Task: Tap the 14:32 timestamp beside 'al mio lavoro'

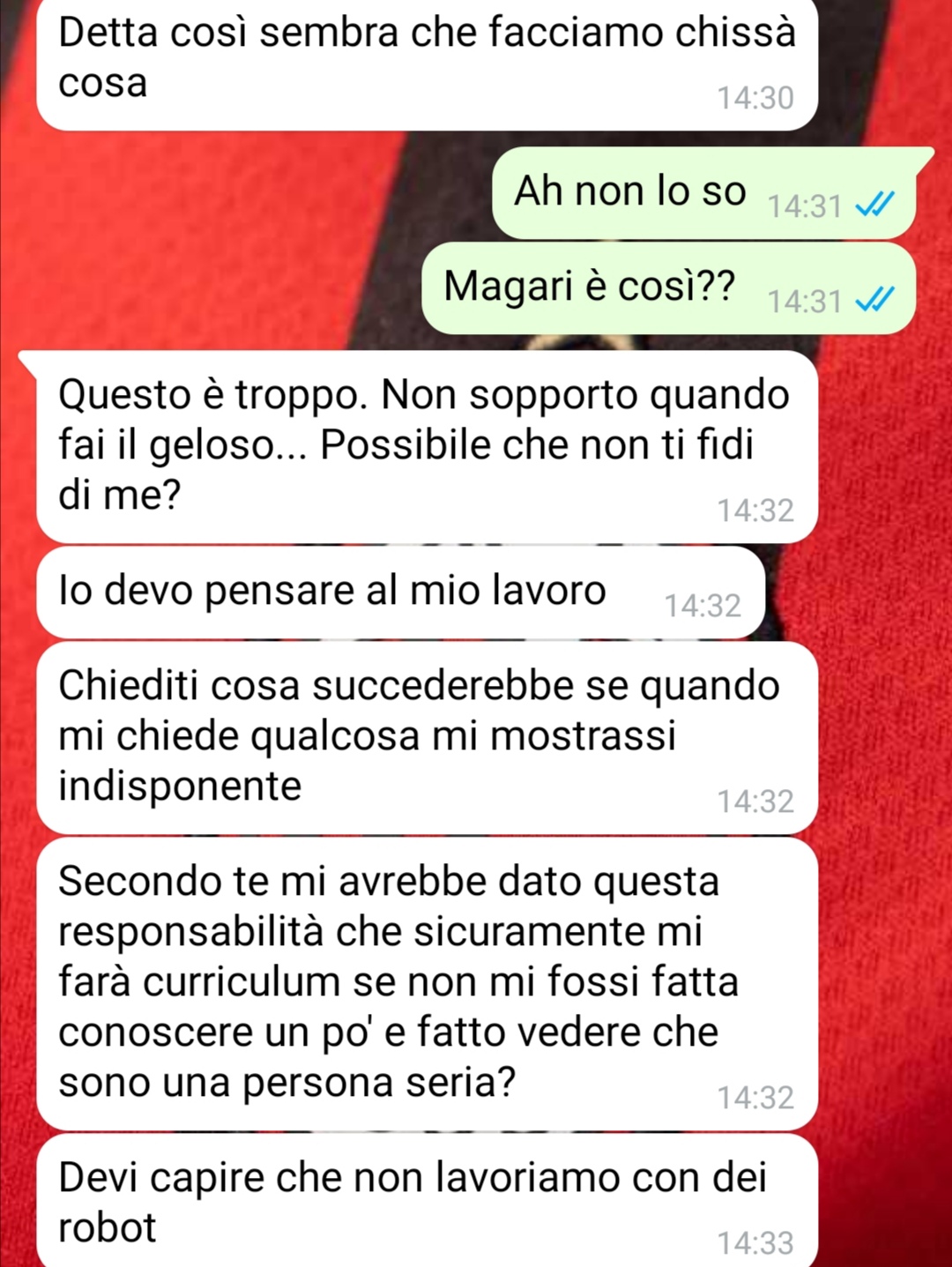Action: tap(703, 606)
